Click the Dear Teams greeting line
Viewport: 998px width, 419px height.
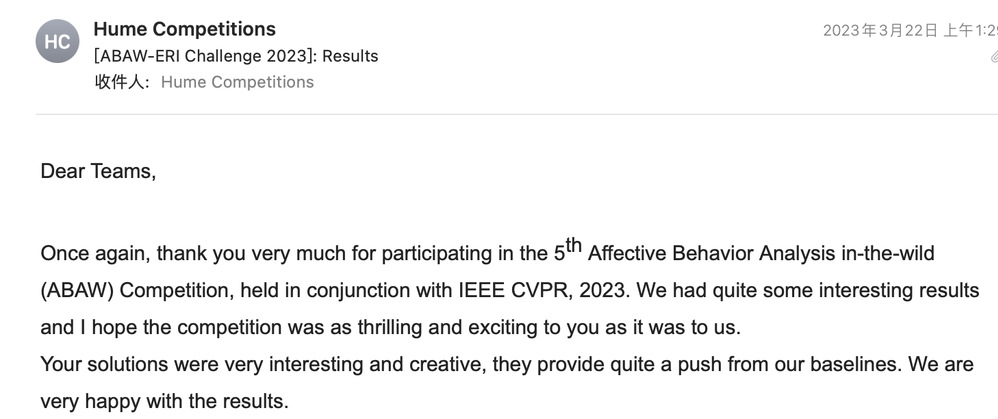pyautogui.click(x=98, y=171)
